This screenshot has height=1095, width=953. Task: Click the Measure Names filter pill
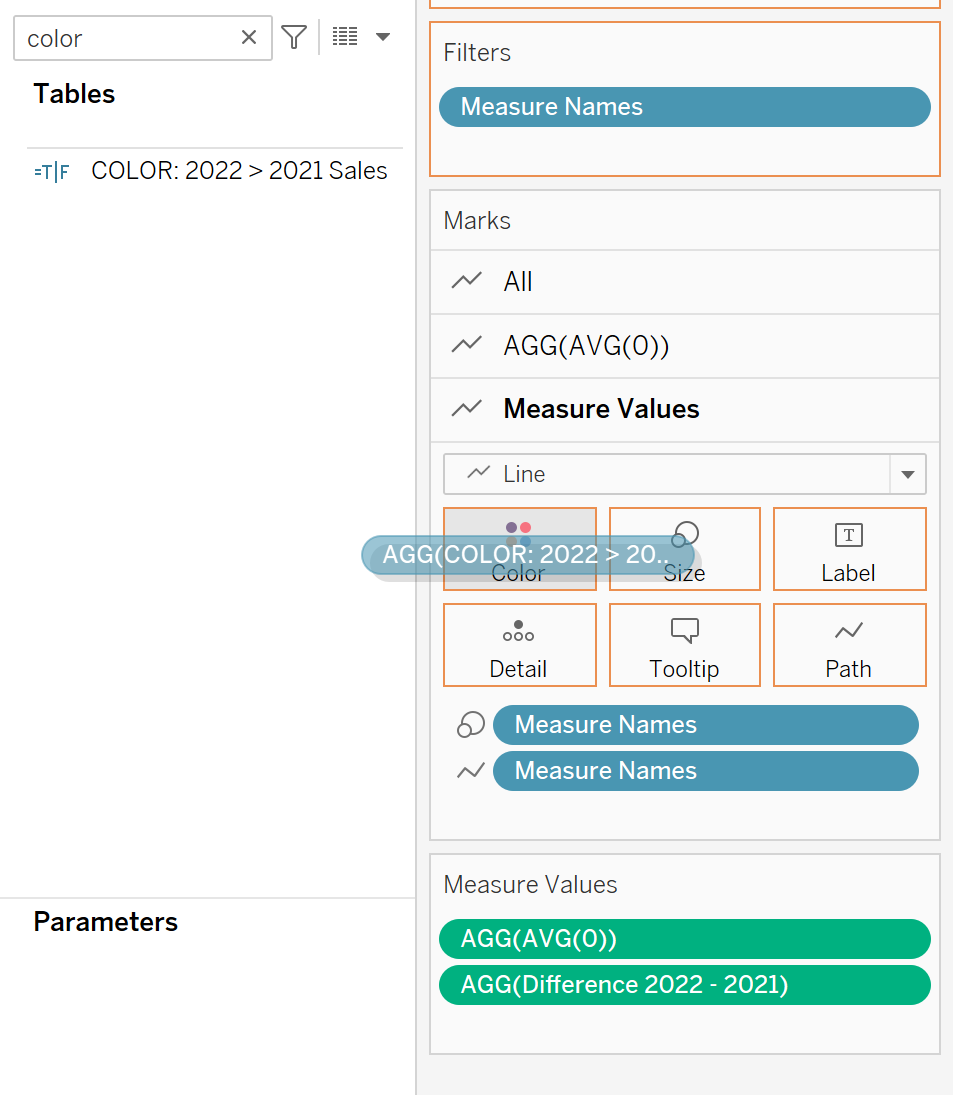[x=684, y=107]
